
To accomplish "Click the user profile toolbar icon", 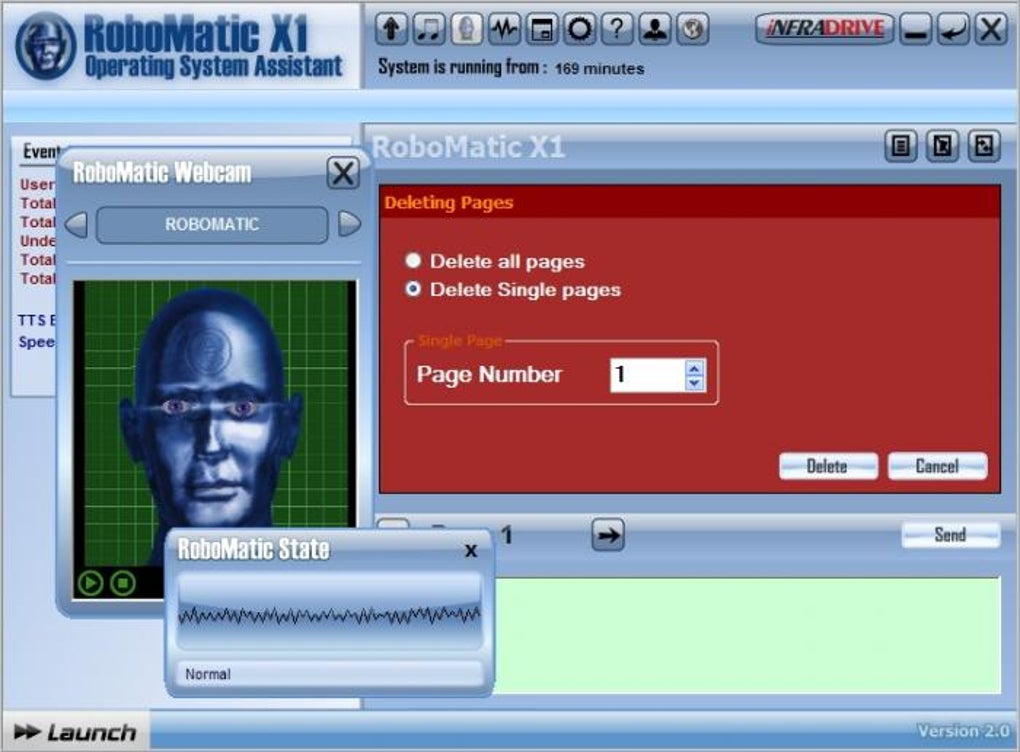I will coord(655,29).
